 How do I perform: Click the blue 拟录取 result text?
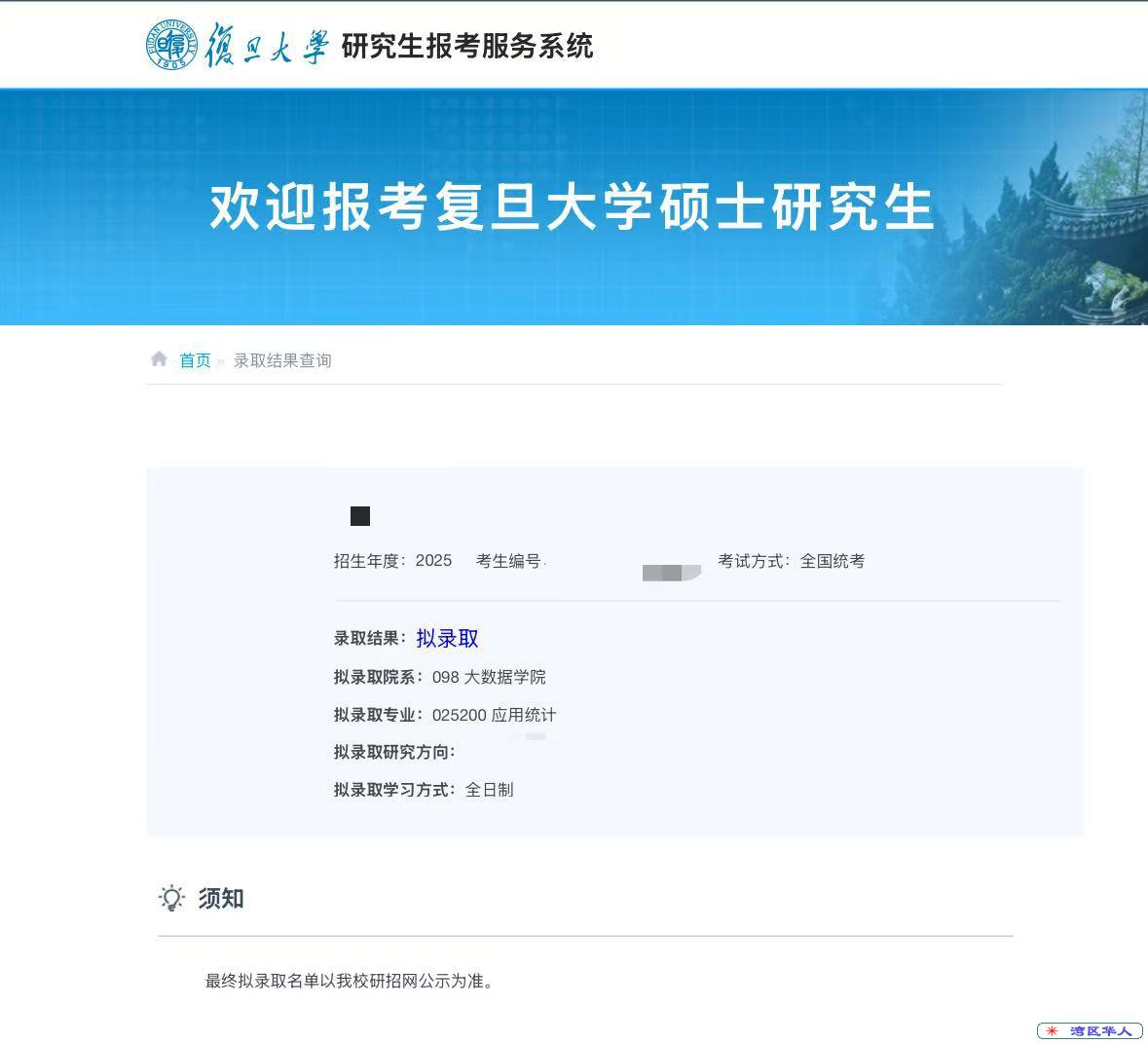pyautogui.click(x=447, y=639)
